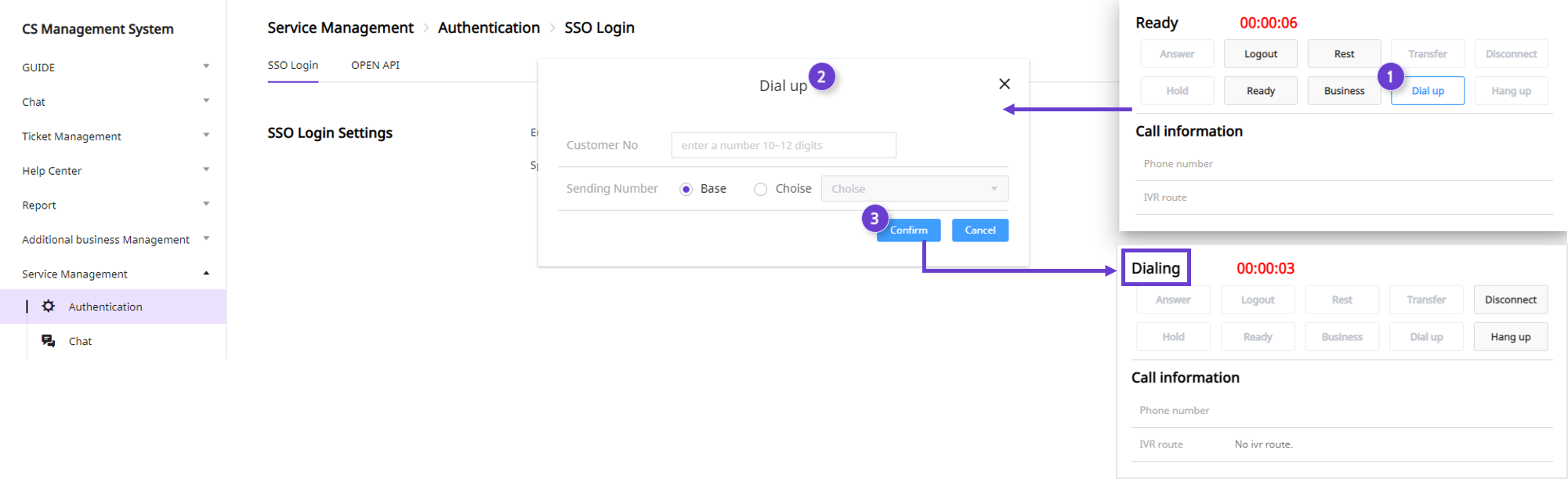Click the Chat bubbles icon under Service Management
This screenshot has width=1568, height=479.
pos(49,341)
